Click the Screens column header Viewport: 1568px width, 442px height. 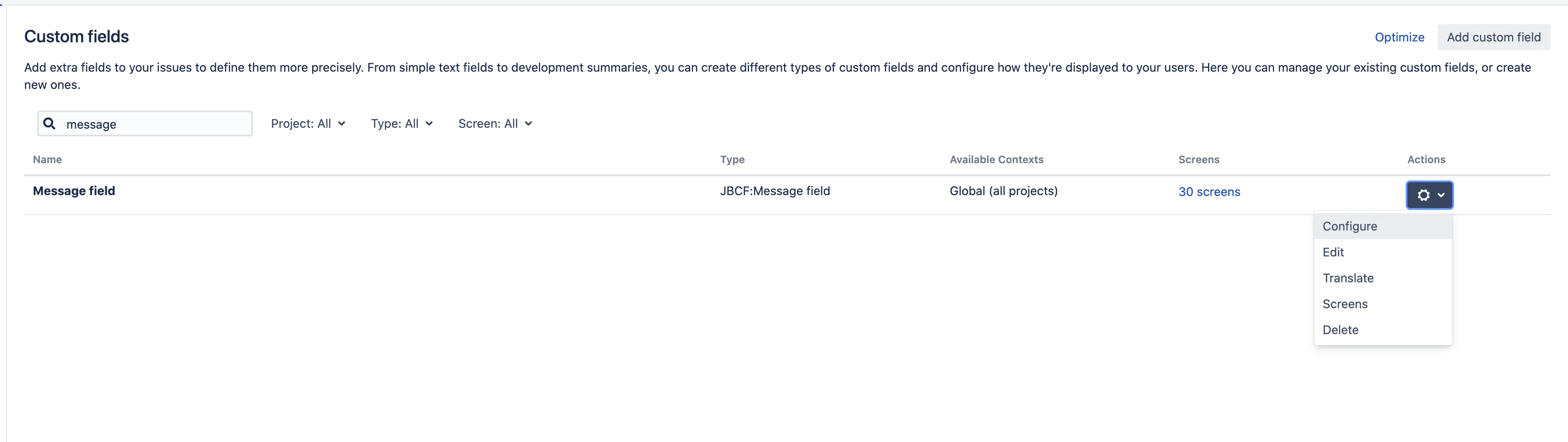(1198, 160)
